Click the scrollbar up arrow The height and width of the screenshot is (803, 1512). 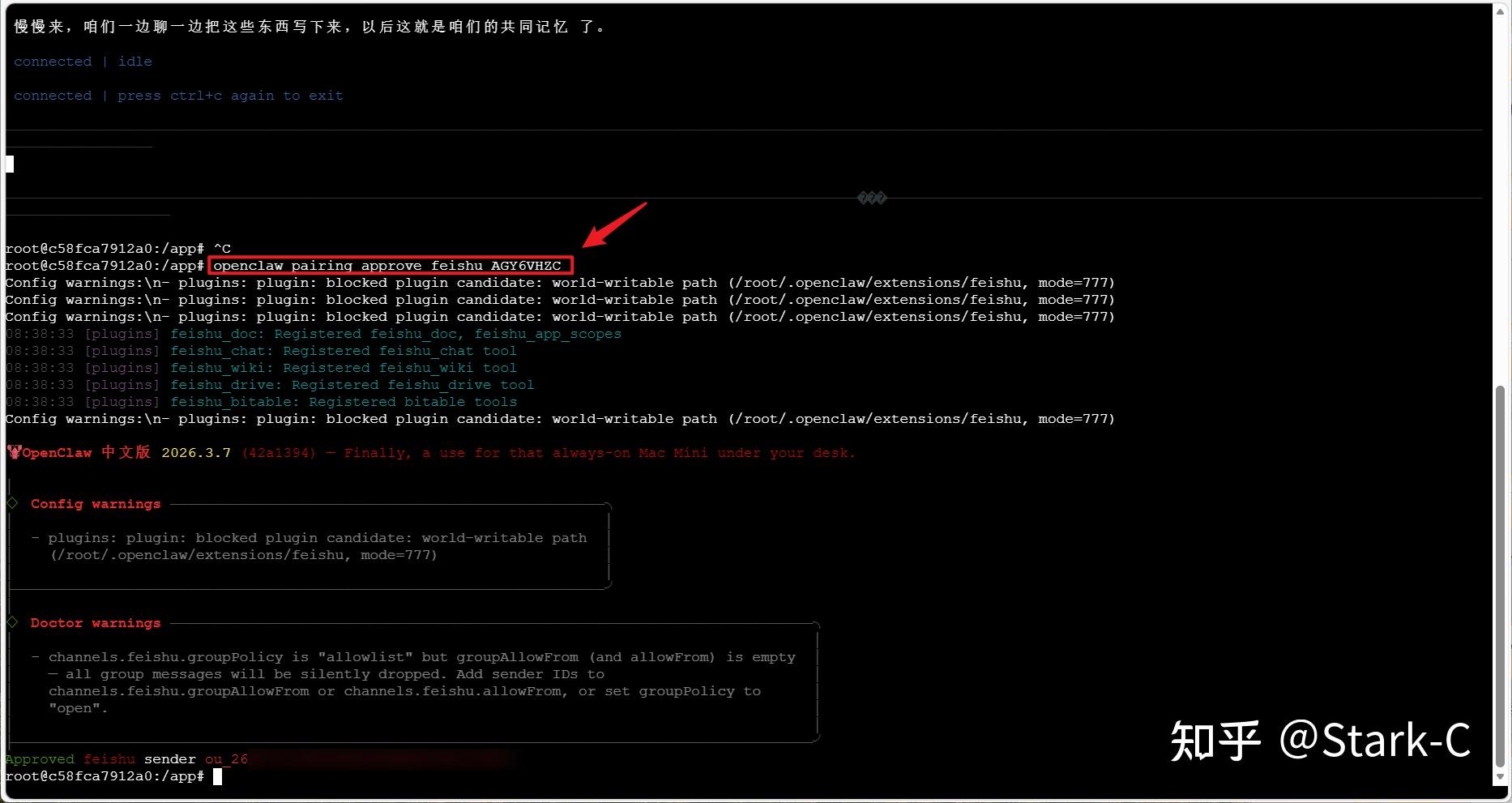tap(1500, 11)
